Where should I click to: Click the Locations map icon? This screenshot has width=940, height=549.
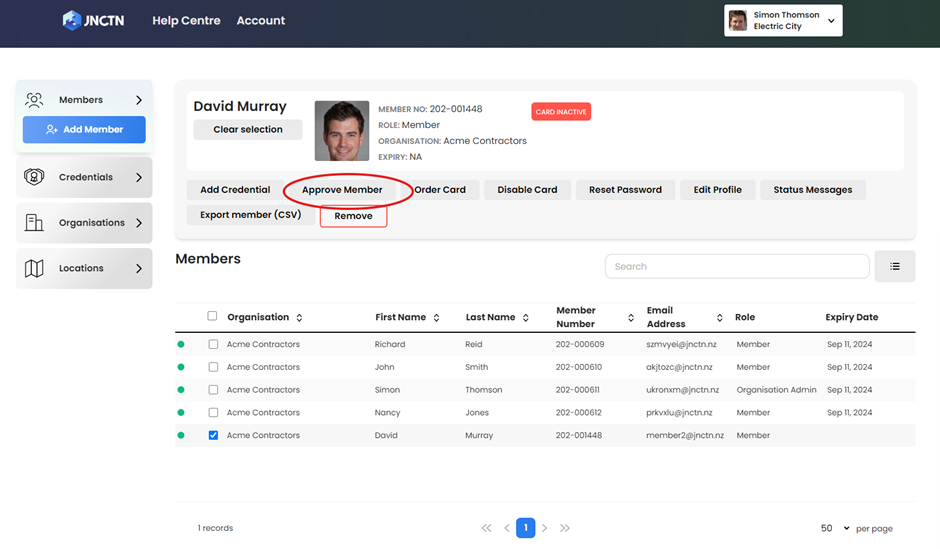(35, 268)
